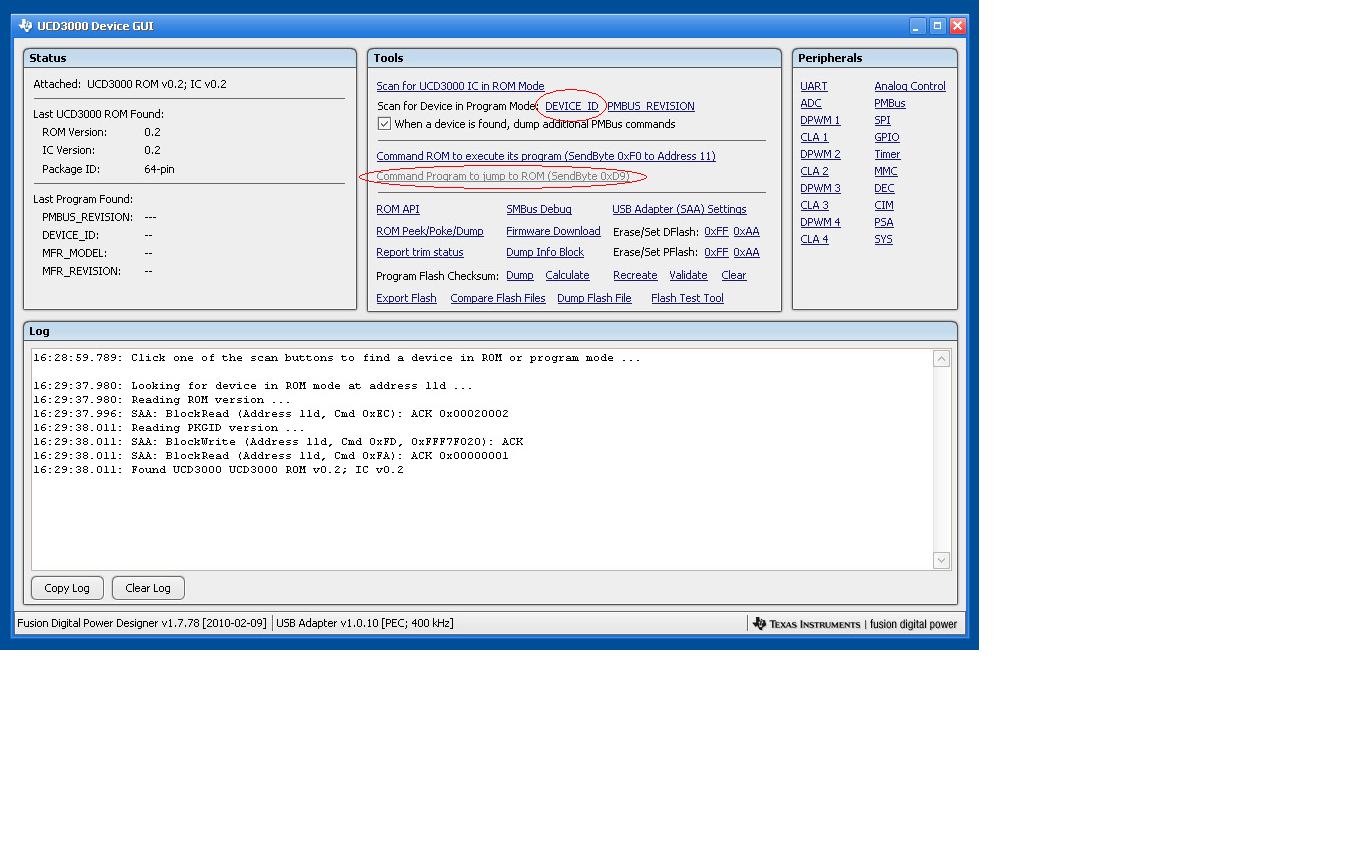Open USB Adapter (SAA) Settings

coord(679,209)
